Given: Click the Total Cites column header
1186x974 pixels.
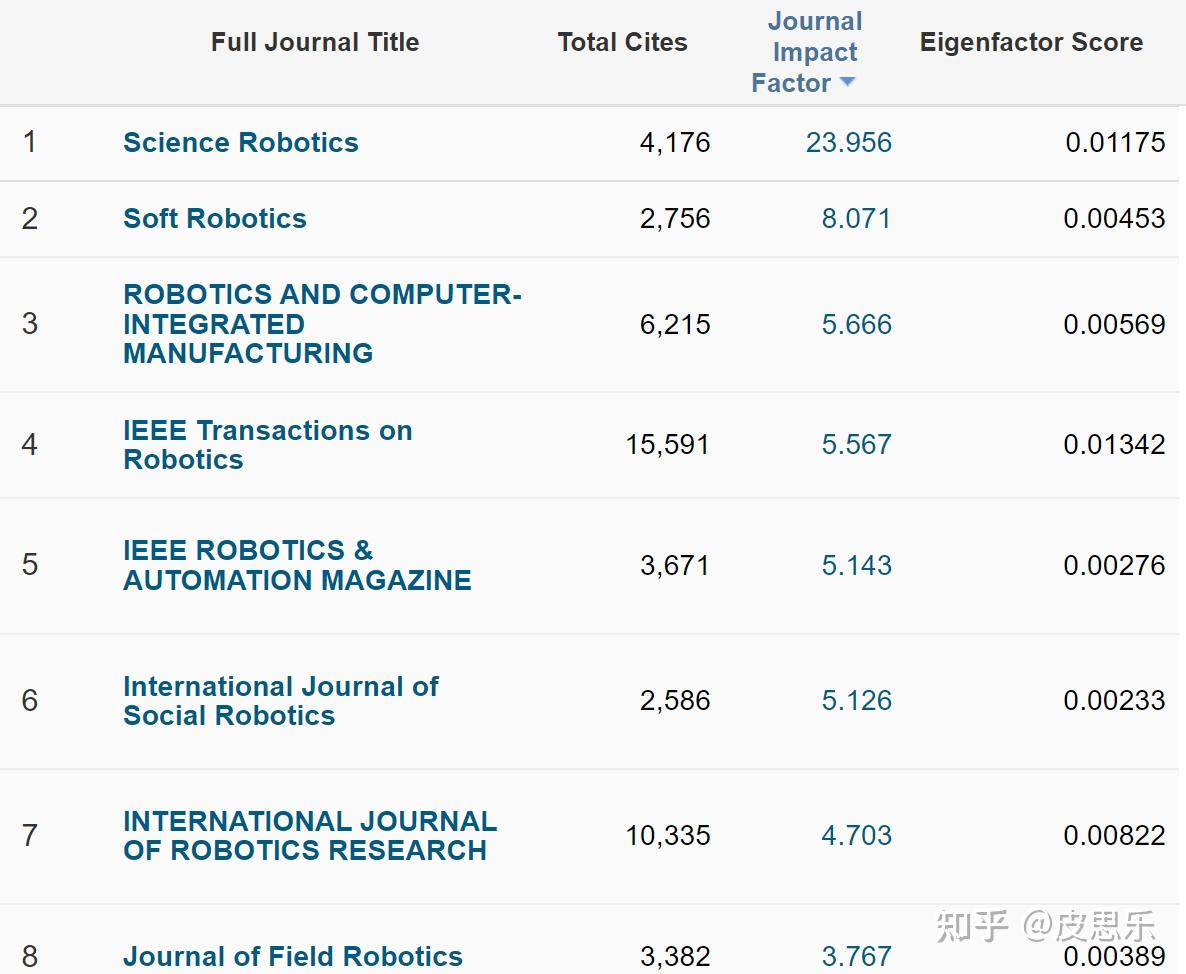Looking at the screenshot, I should tap(622, 42).
